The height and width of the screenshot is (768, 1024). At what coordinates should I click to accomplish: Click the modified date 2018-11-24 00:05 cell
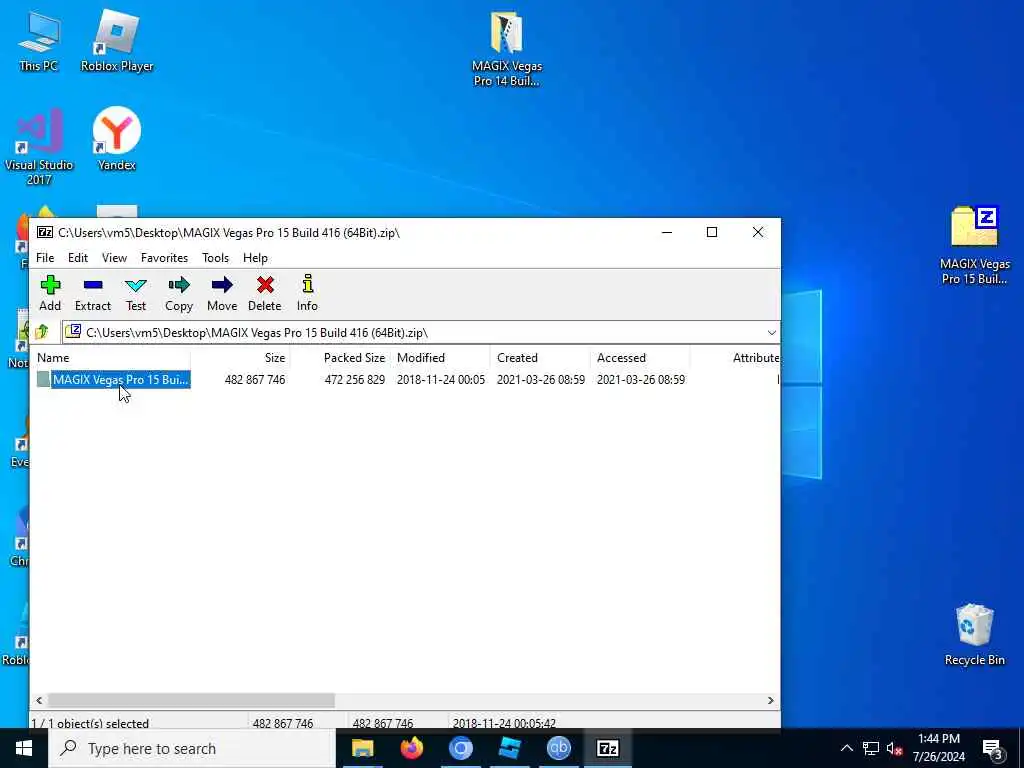coord(441,380)
